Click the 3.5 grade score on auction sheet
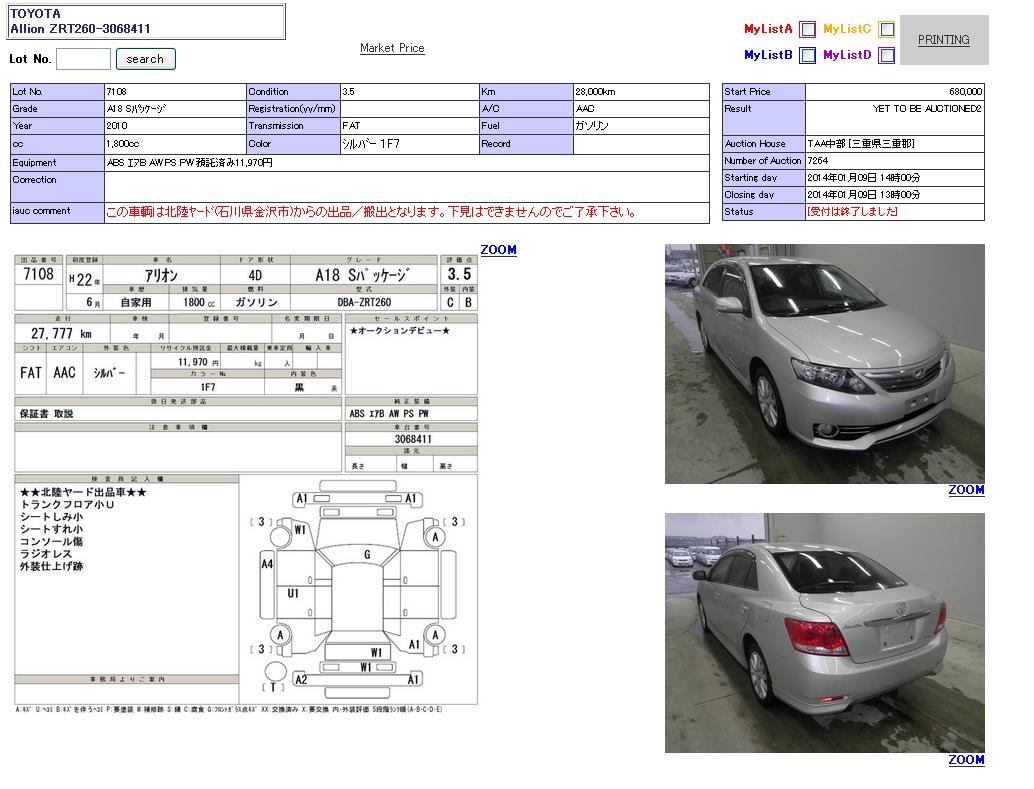This screenshot has width=1034, height=789. click(459, 274)
